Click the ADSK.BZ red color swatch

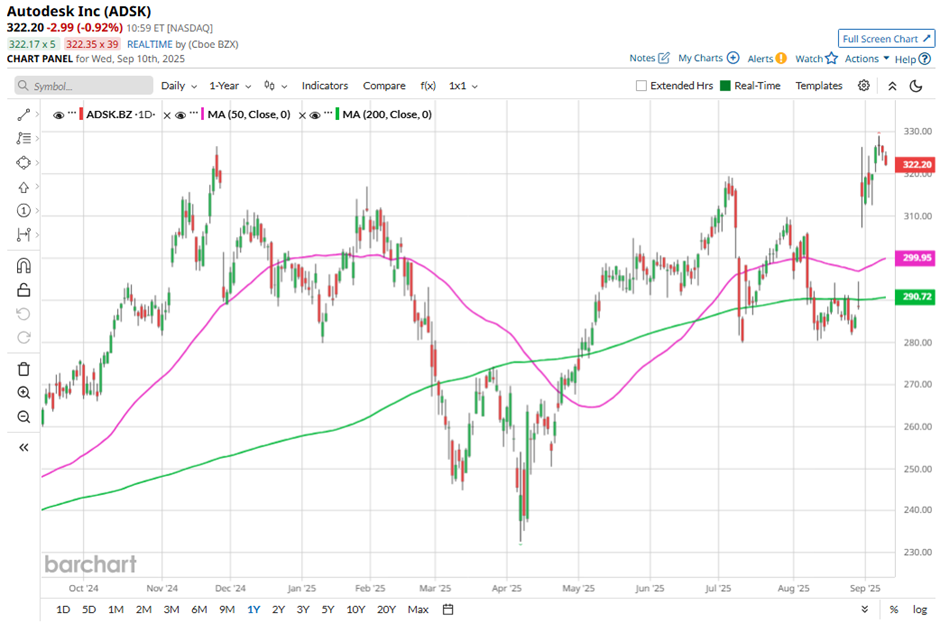81,115
